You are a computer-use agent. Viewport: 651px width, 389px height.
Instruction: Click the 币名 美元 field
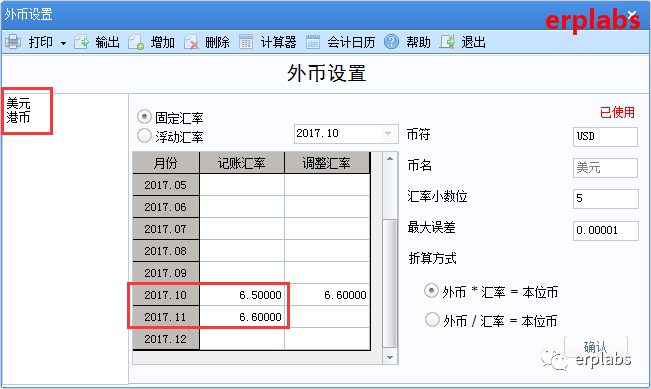605,168
